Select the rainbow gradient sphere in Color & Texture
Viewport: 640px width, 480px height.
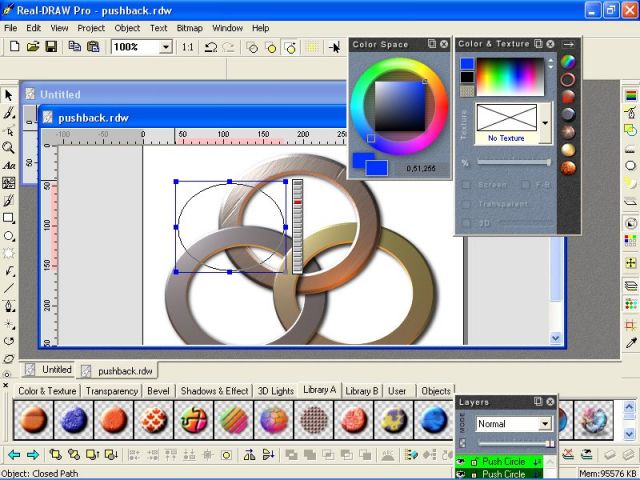[568, 62]
